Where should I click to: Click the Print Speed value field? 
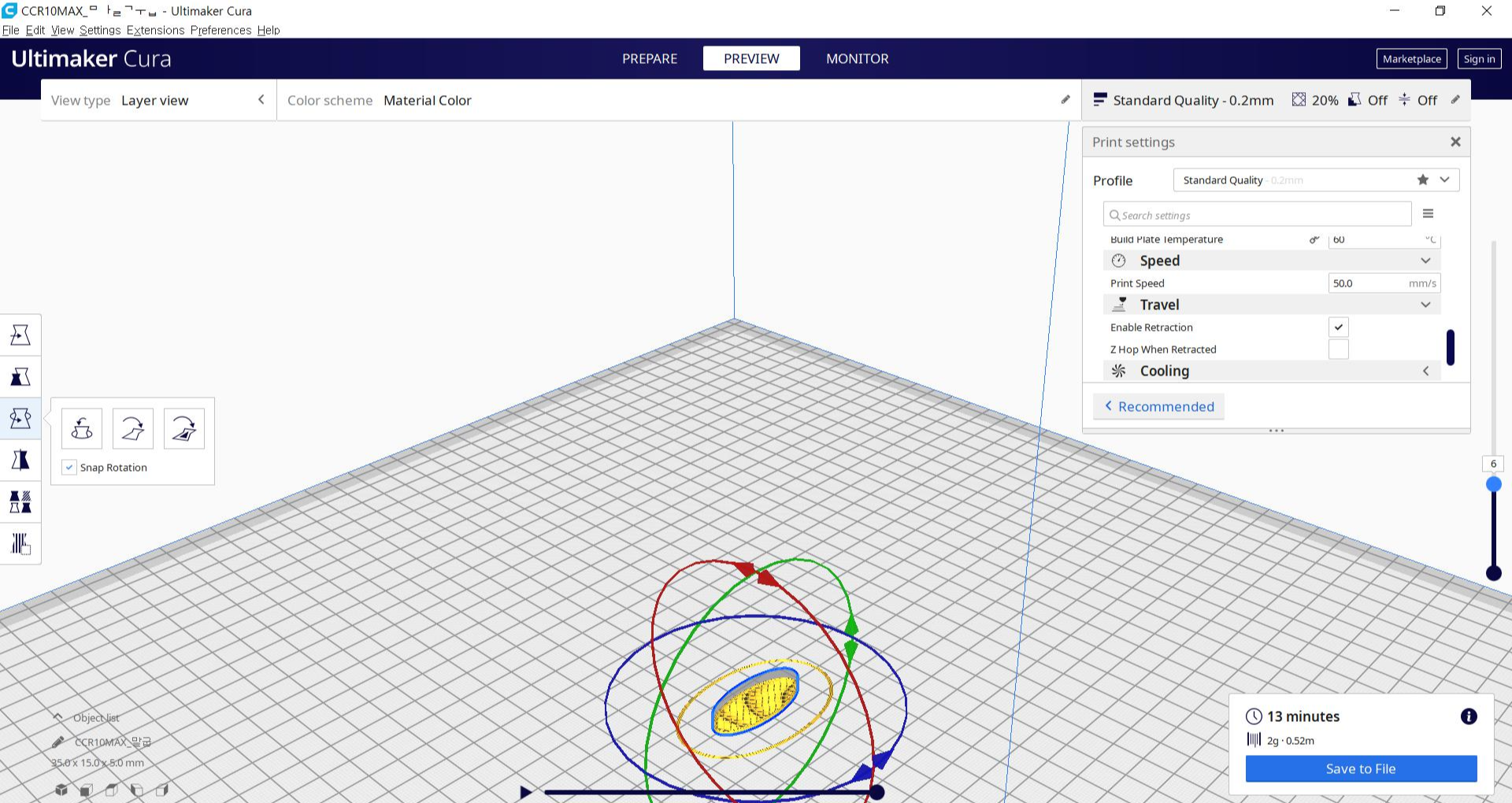coord(1384,283)
